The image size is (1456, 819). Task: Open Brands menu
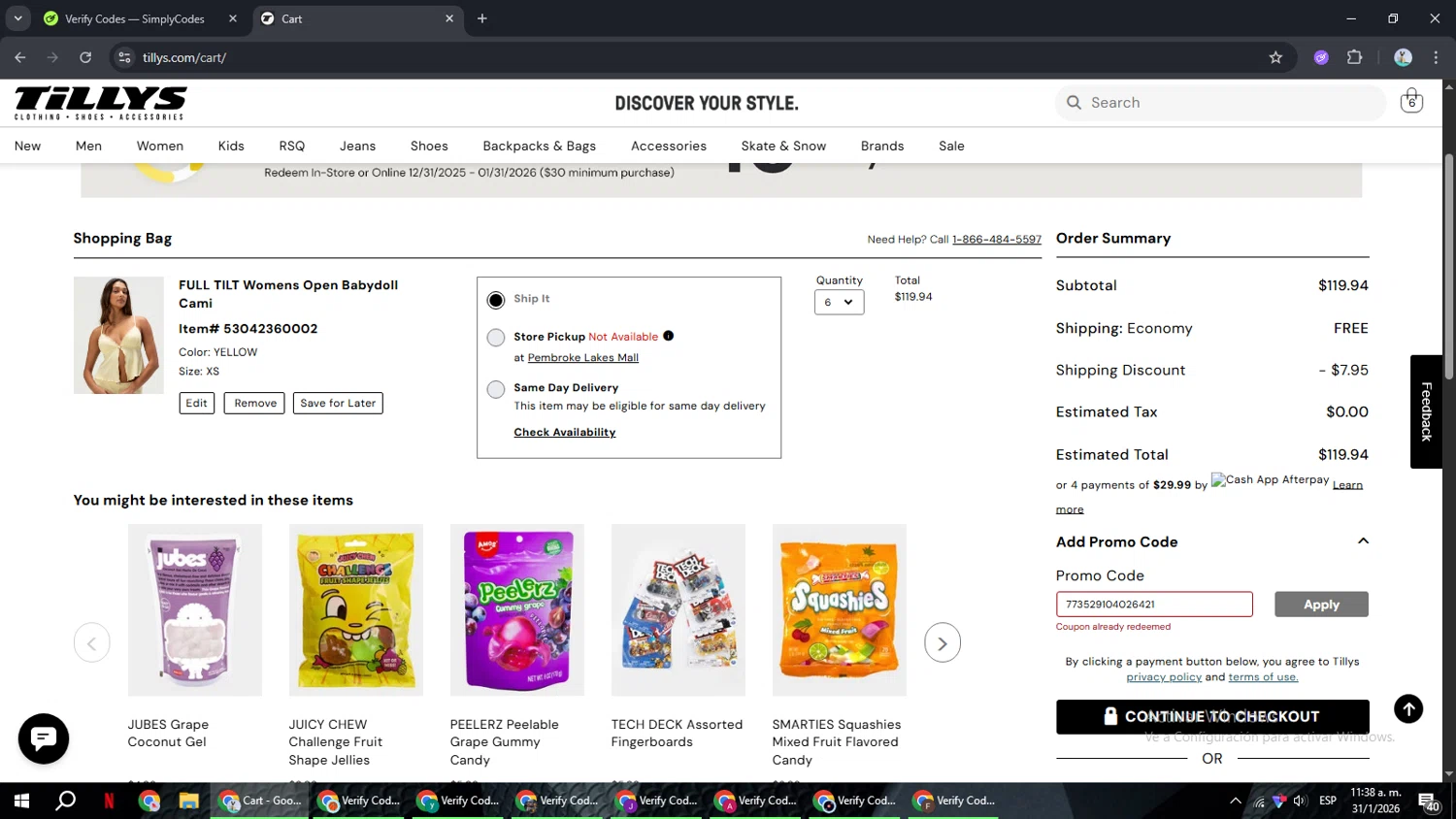tap(882, 146)
